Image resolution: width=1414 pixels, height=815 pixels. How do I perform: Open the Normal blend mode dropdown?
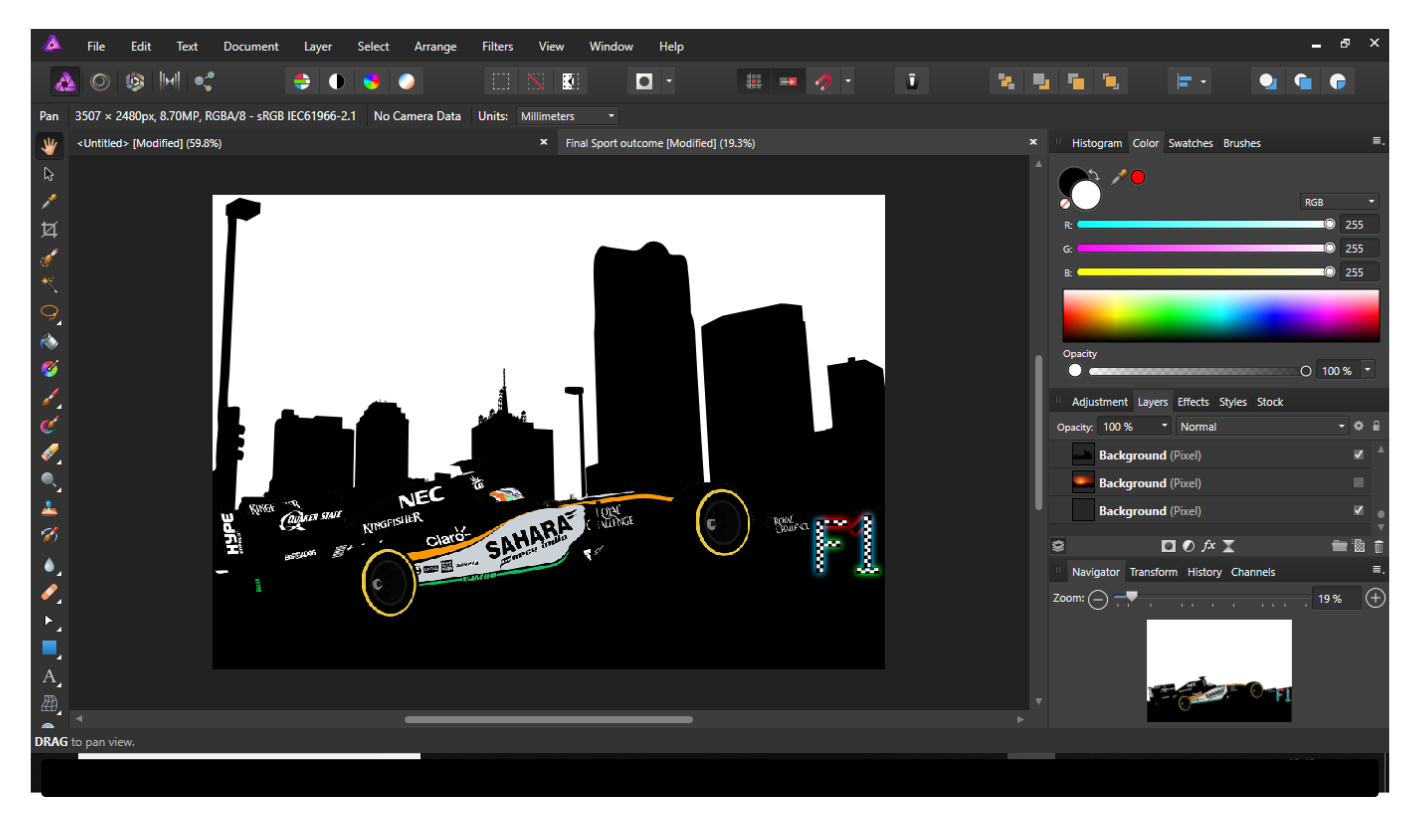(1262, 426)
